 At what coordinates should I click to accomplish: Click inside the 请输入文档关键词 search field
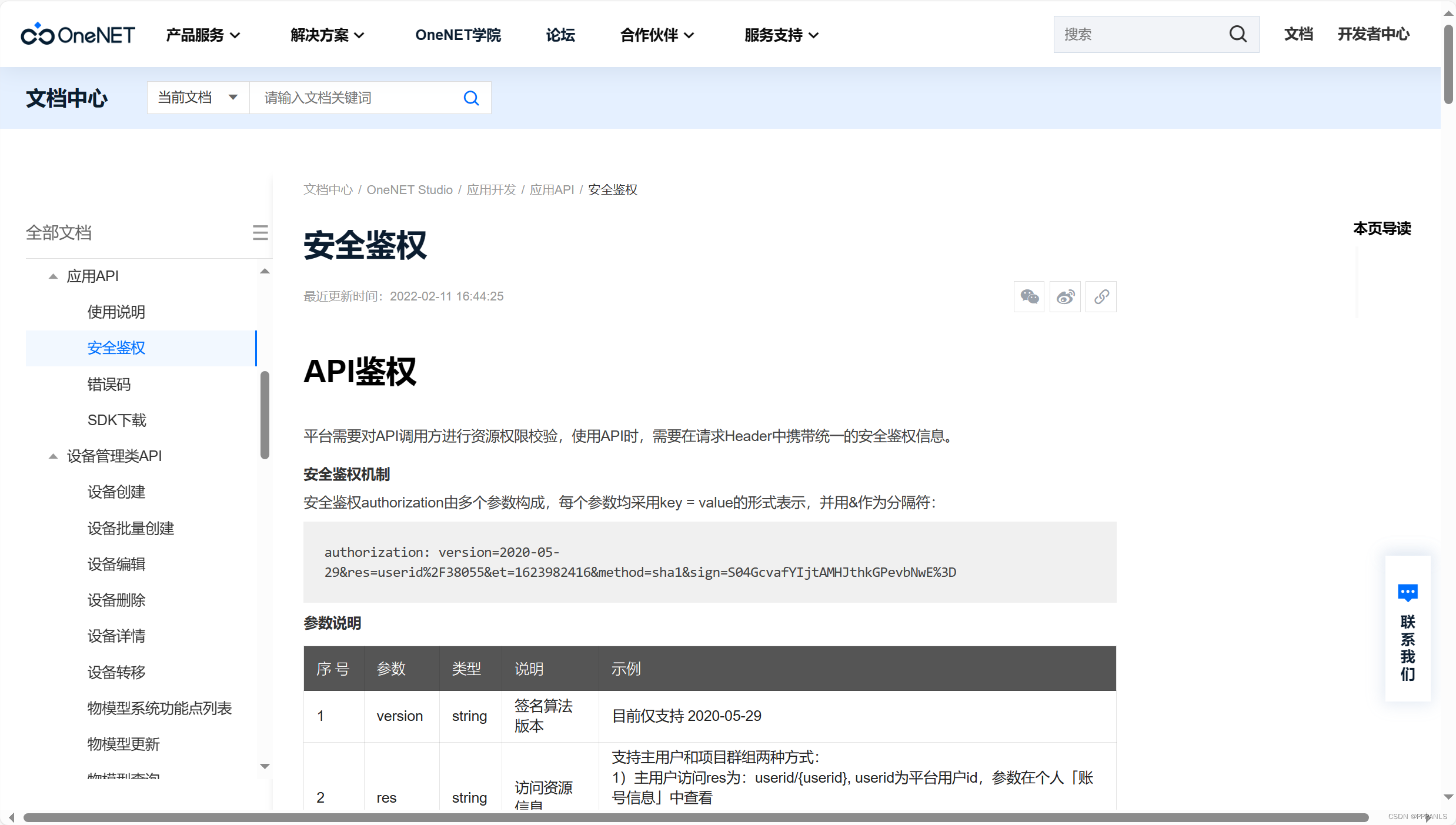click(353, 98)
